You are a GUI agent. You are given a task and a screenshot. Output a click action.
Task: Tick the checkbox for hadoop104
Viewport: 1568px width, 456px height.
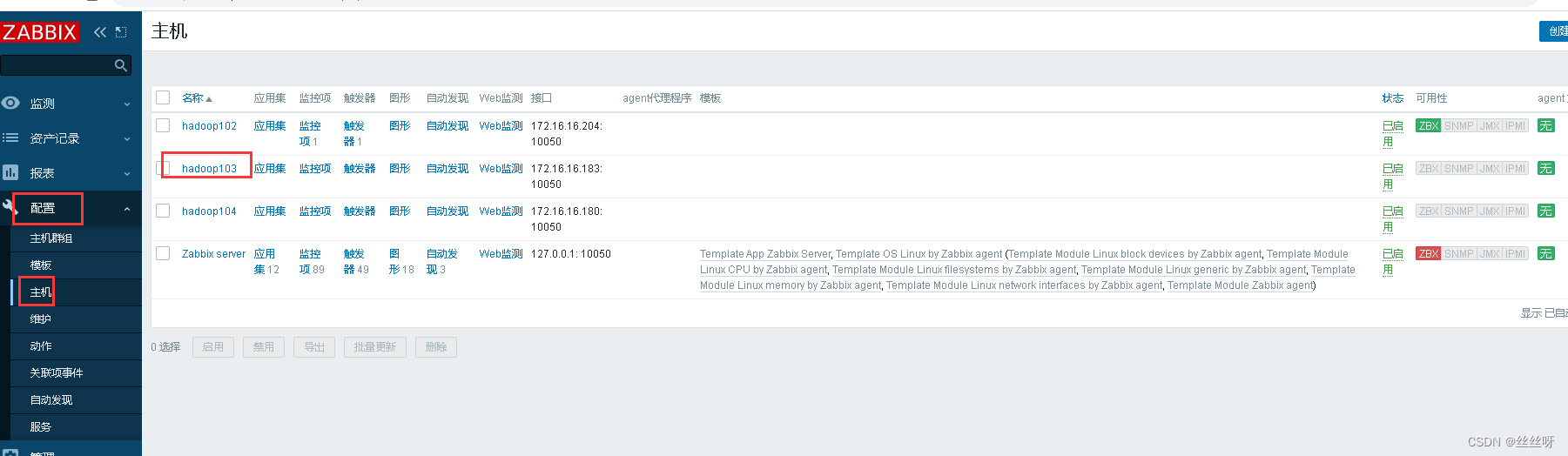tap(163, 211)
